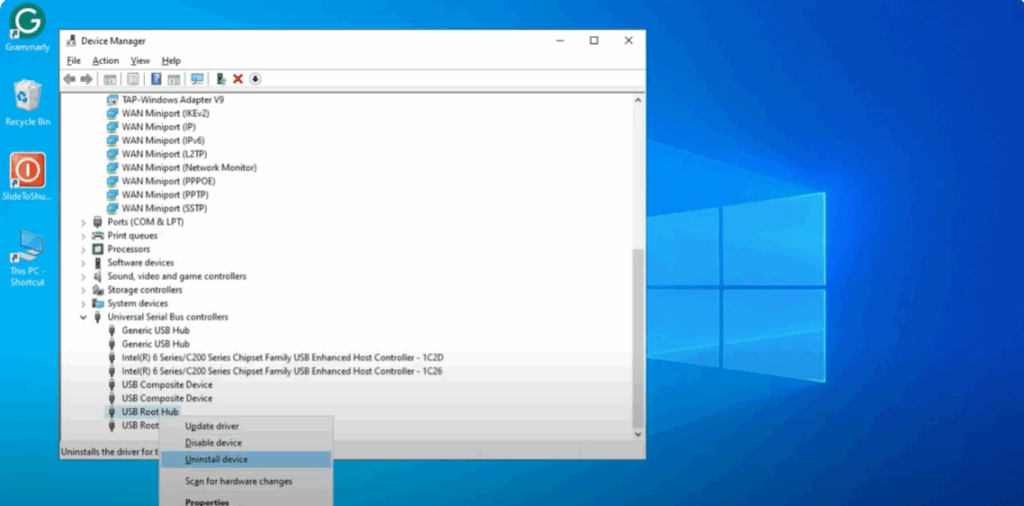Image resolution: width=1024 pixels, height=506 pixels.
Task: Open the View menu
Action: (x=140, y=61)
